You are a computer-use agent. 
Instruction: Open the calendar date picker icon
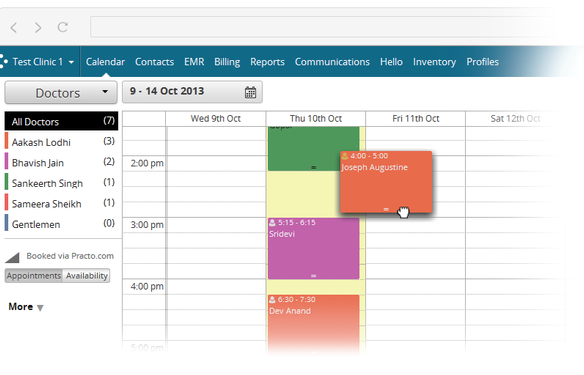point(250,92)
